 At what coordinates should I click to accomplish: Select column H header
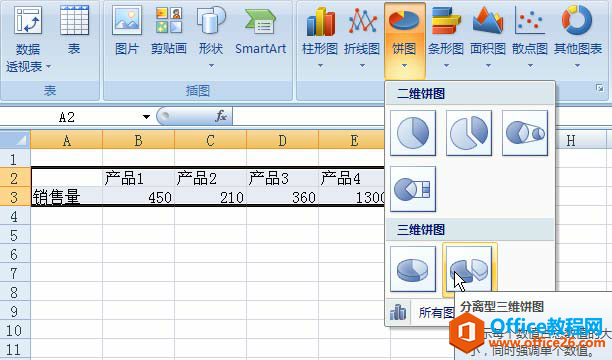pos(571,140)
